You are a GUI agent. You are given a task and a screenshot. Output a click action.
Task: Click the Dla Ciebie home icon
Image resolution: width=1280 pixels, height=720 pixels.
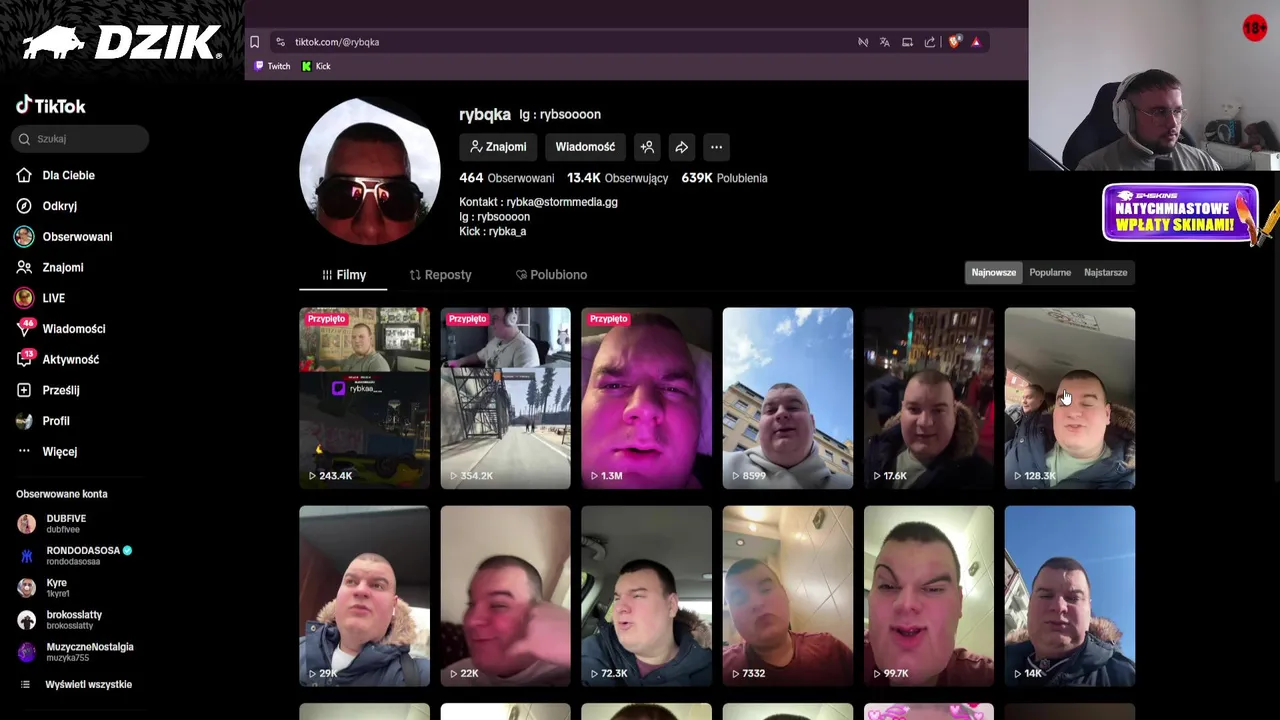point(24,175)
